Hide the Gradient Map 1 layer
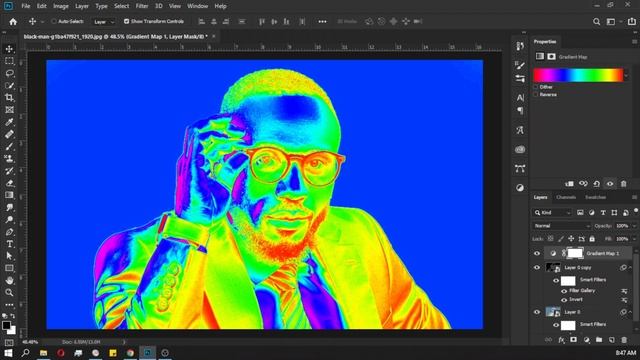 (x=537, y=253)
